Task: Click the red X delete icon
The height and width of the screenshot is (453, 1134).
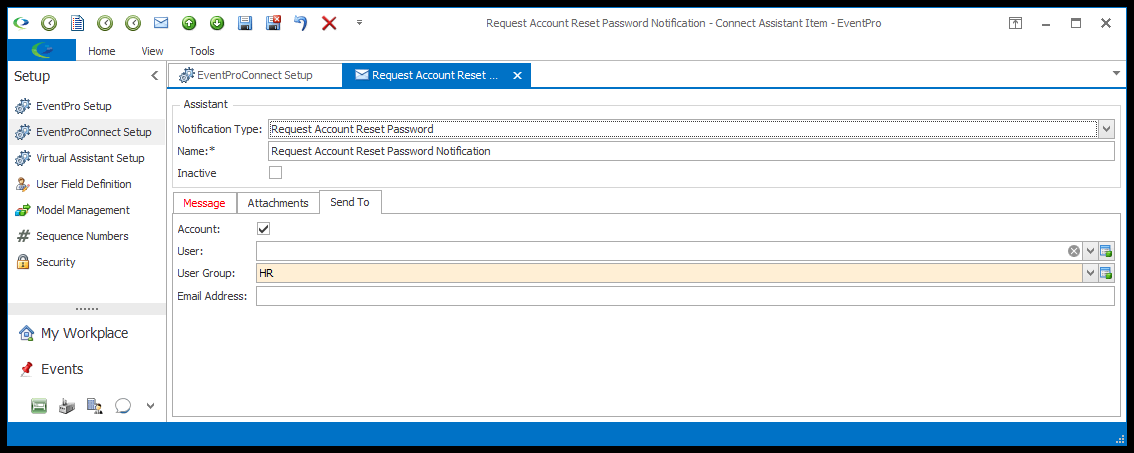Action: point(329,23)
